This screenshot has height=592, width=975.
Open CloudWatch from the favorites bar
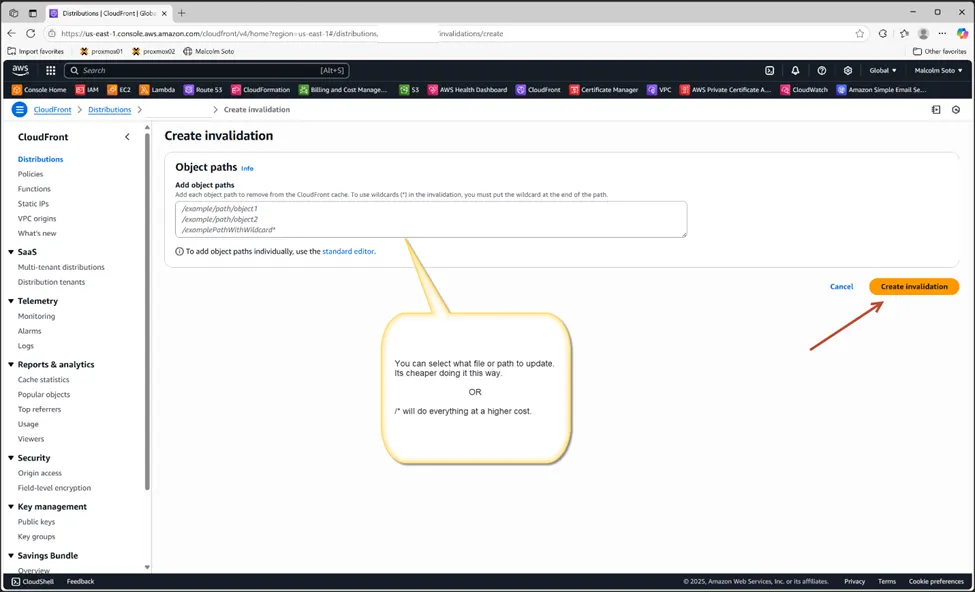coord(803,89)
